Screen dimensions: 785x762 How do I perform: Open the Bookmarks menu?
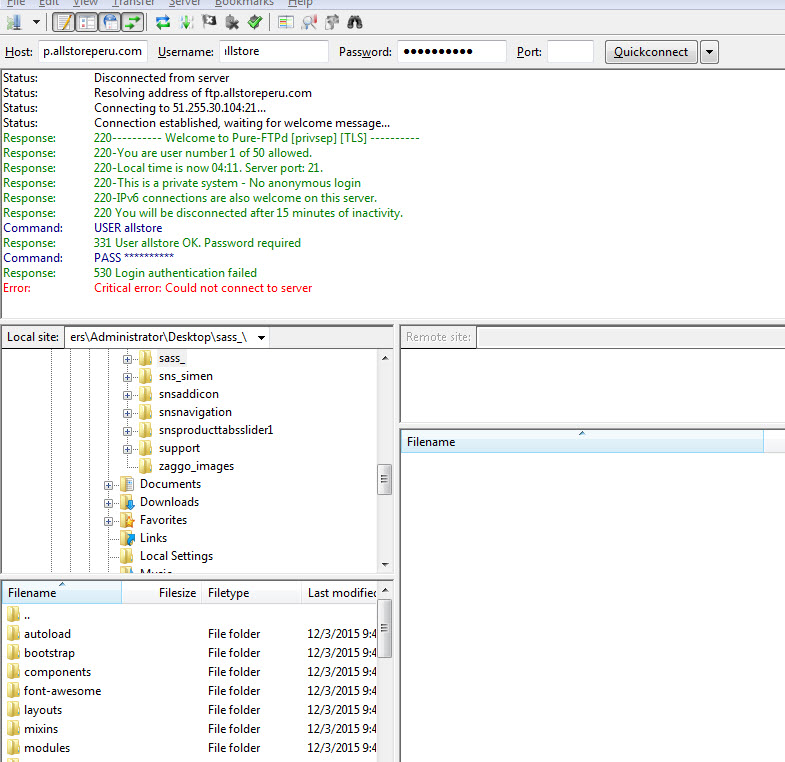tap(243, 4)
